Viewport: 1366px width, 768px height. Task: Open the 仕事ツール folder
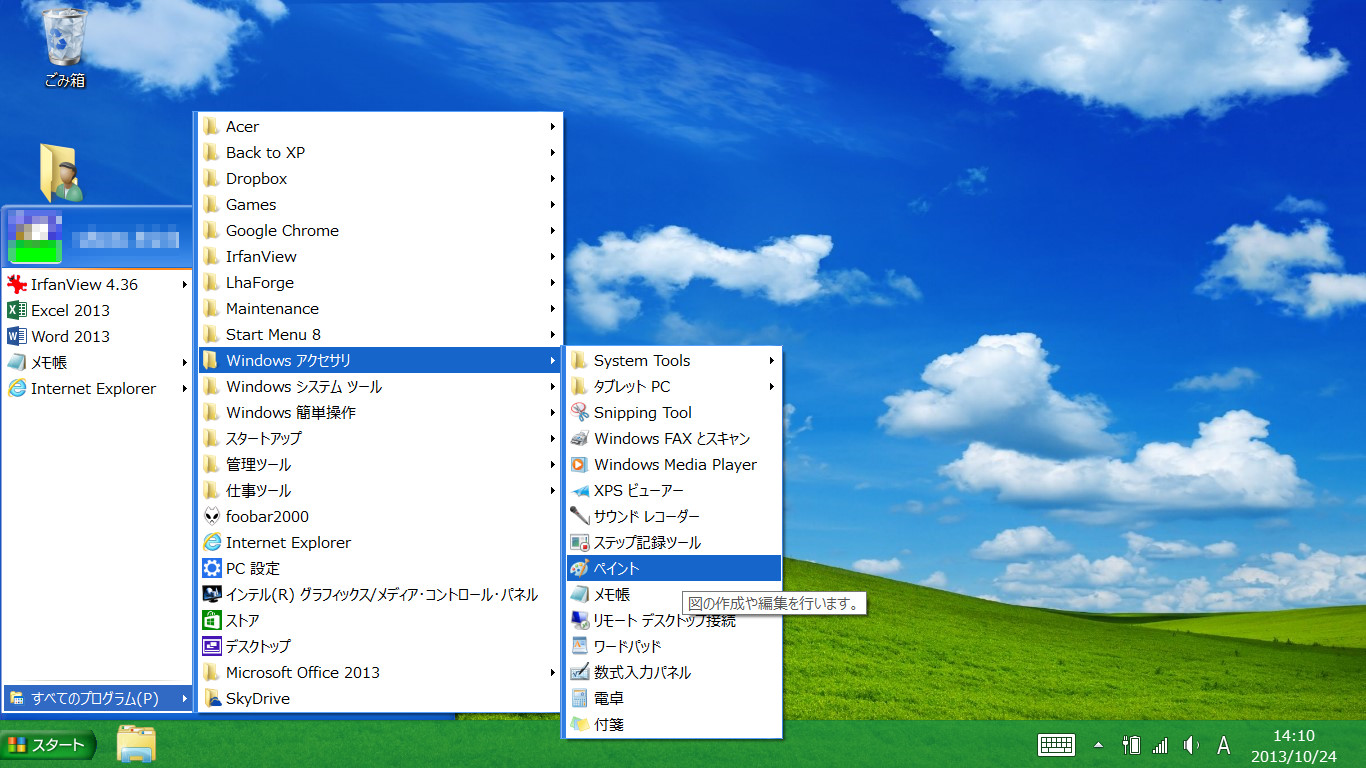[x=380, y=490]
